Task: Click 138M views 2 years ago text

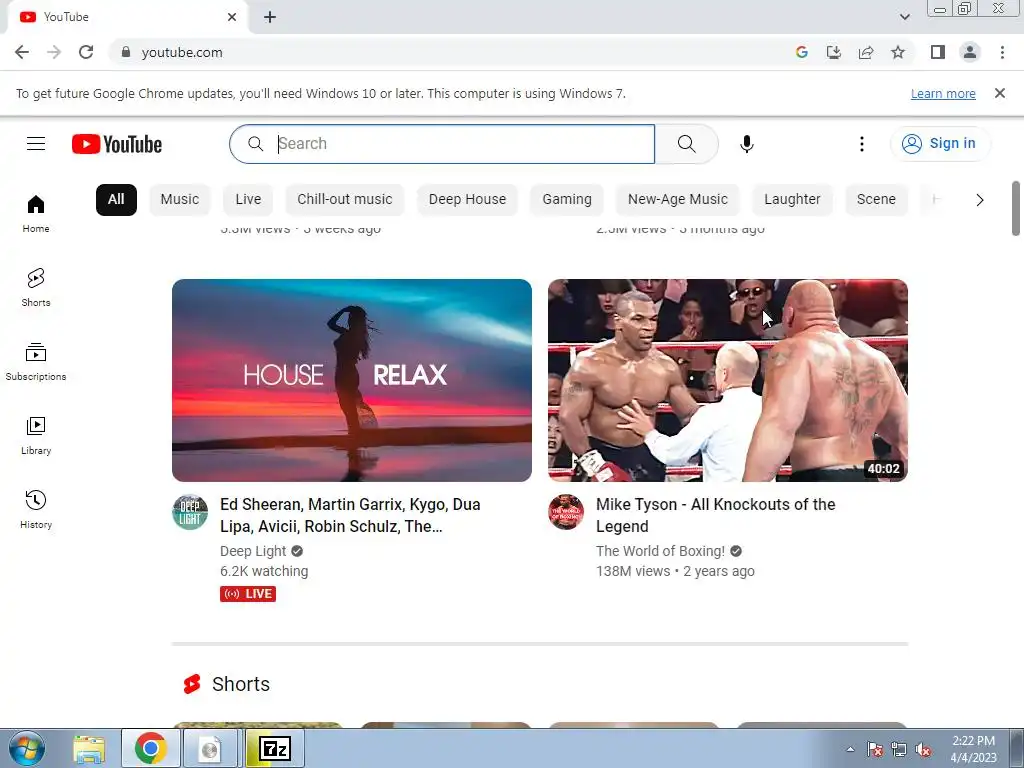Action: (675, 571)
